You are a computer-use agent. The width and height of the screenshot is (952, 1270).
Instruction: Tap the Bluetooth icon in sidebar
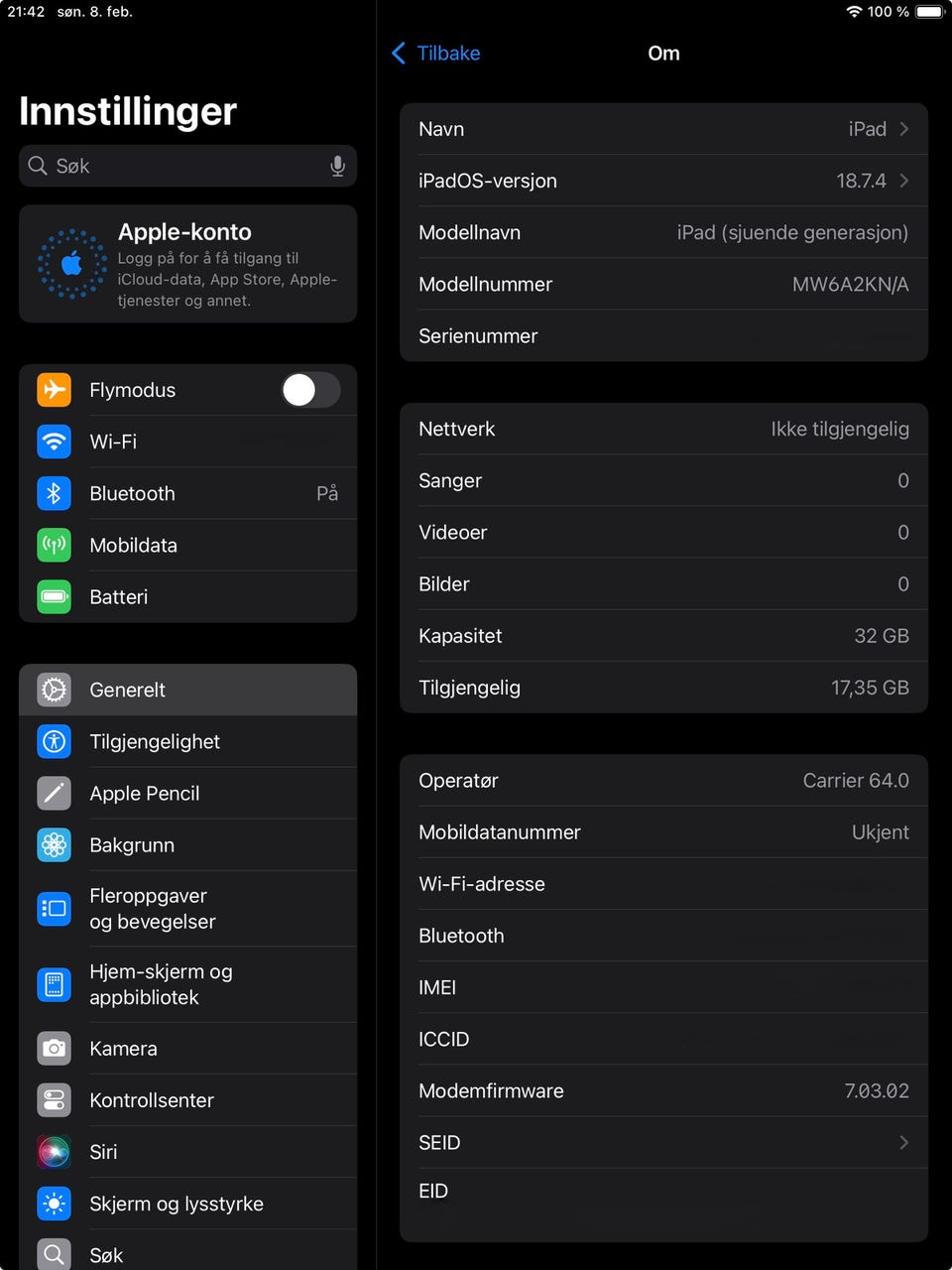pos(55,493)
